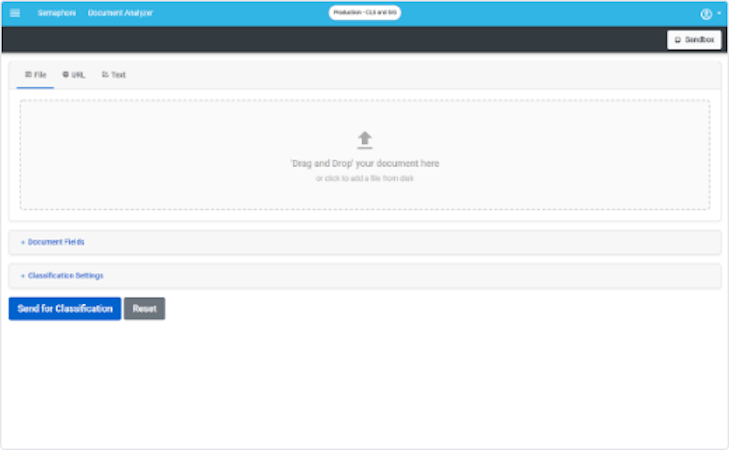Click the Reset button
Screen dimensions: 729x450
tap(144, 309)
